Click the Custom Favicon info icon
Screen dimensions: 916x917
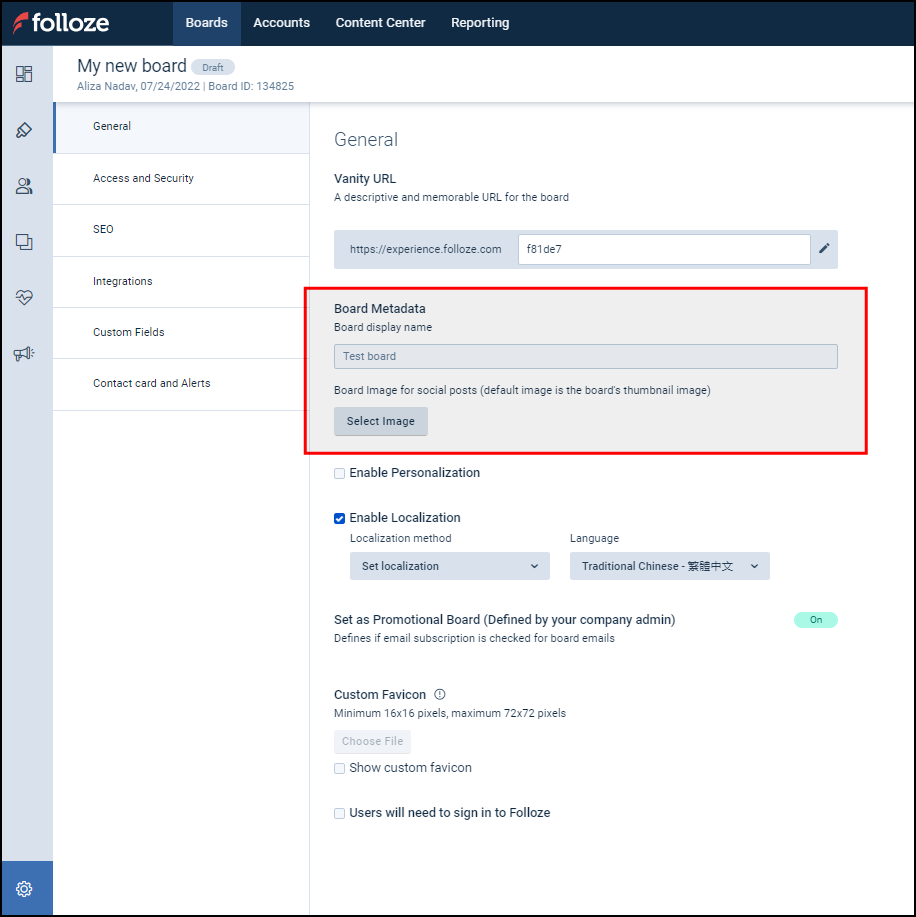[439, 694]
